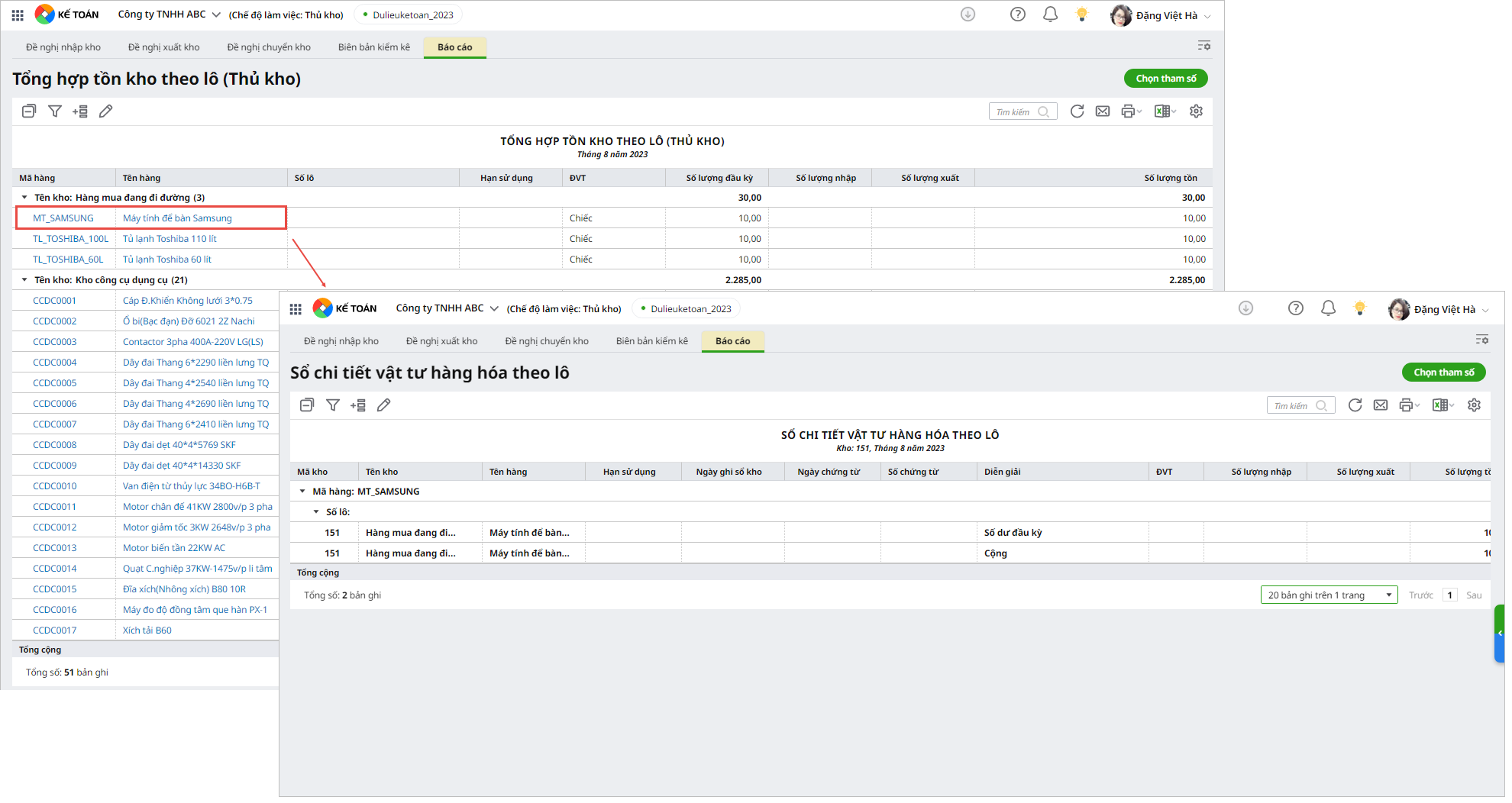Collapse the 'Kho công cụ dụng cụ' group

pos(24,280)
